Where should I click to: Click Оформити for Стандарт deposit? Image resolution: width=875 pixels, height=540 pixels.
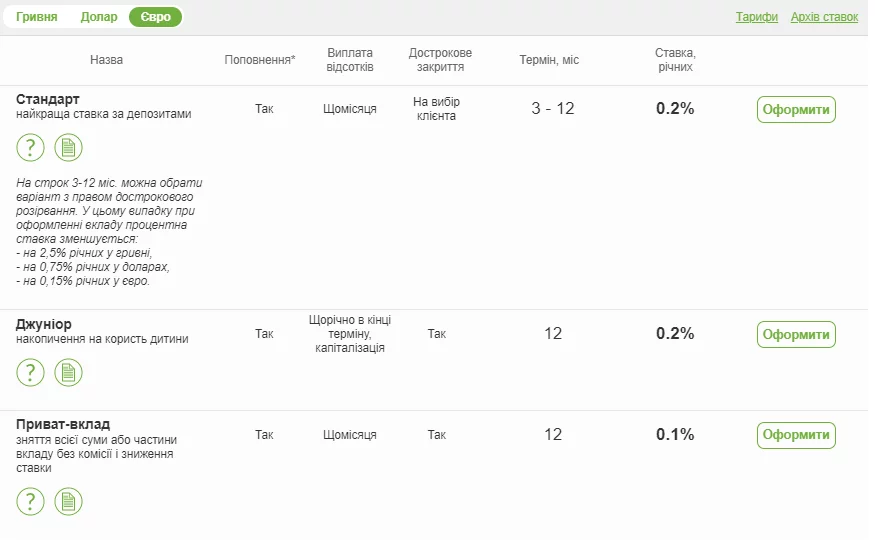click(796, 109)
